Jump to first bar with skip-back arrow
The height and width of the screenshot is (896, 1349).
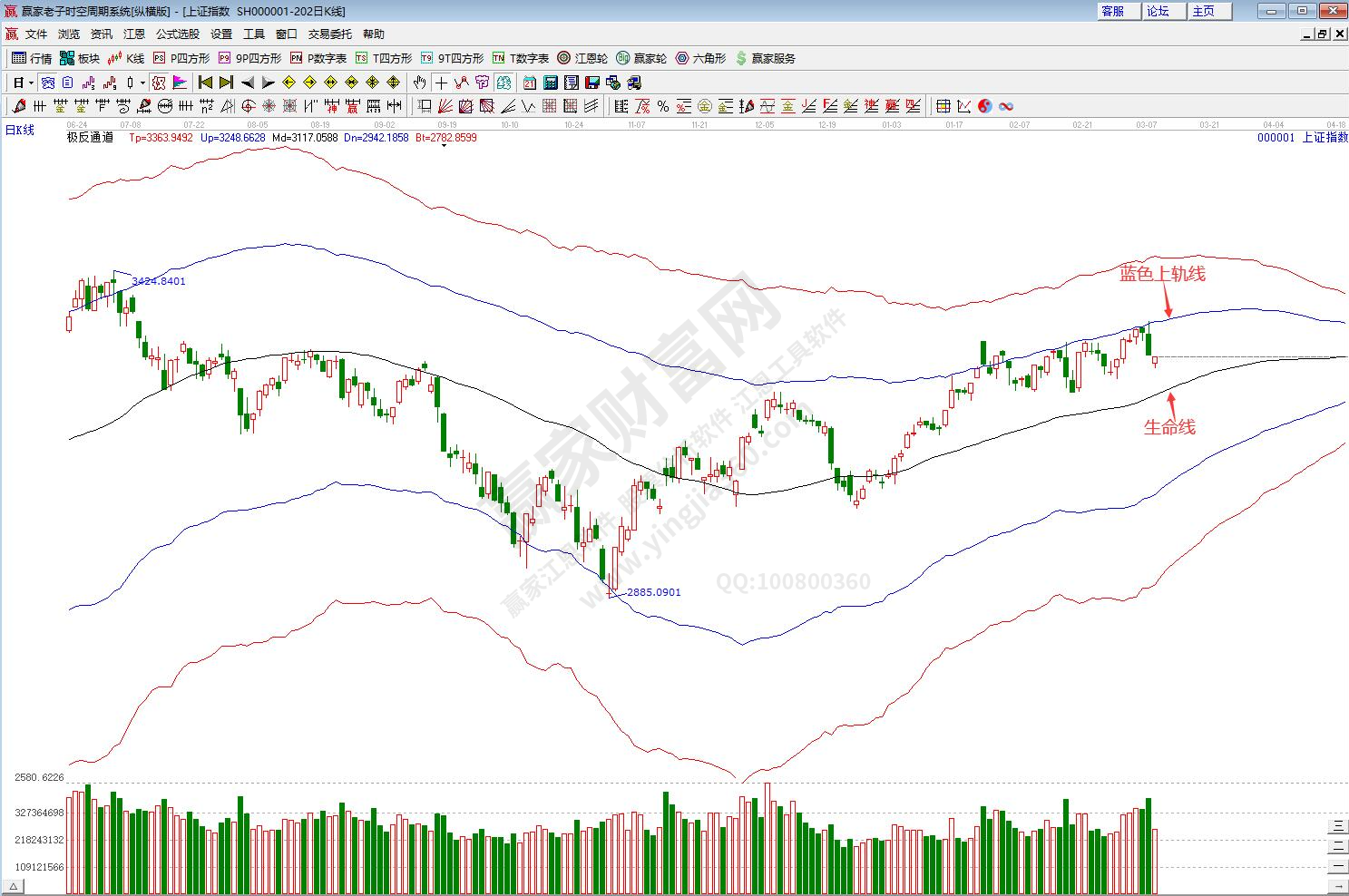pyautogui.click(x=206, y=83)
